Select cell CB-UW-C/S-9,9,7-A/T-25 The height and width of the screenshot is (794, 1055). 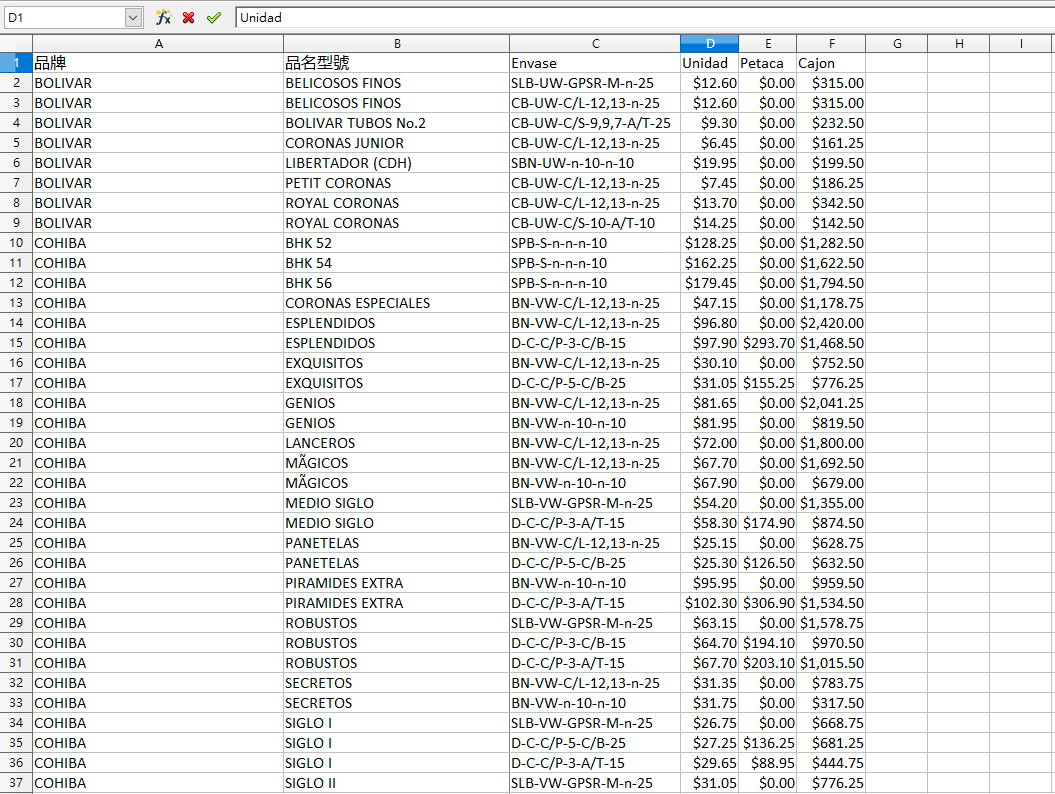point(595,123)
